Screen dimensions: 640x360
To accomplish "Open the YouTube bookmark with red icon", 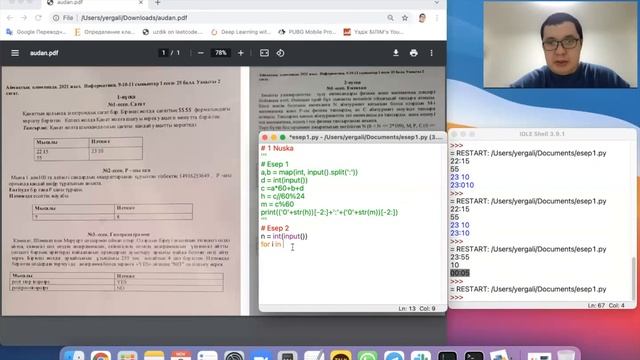I will 374,32.
